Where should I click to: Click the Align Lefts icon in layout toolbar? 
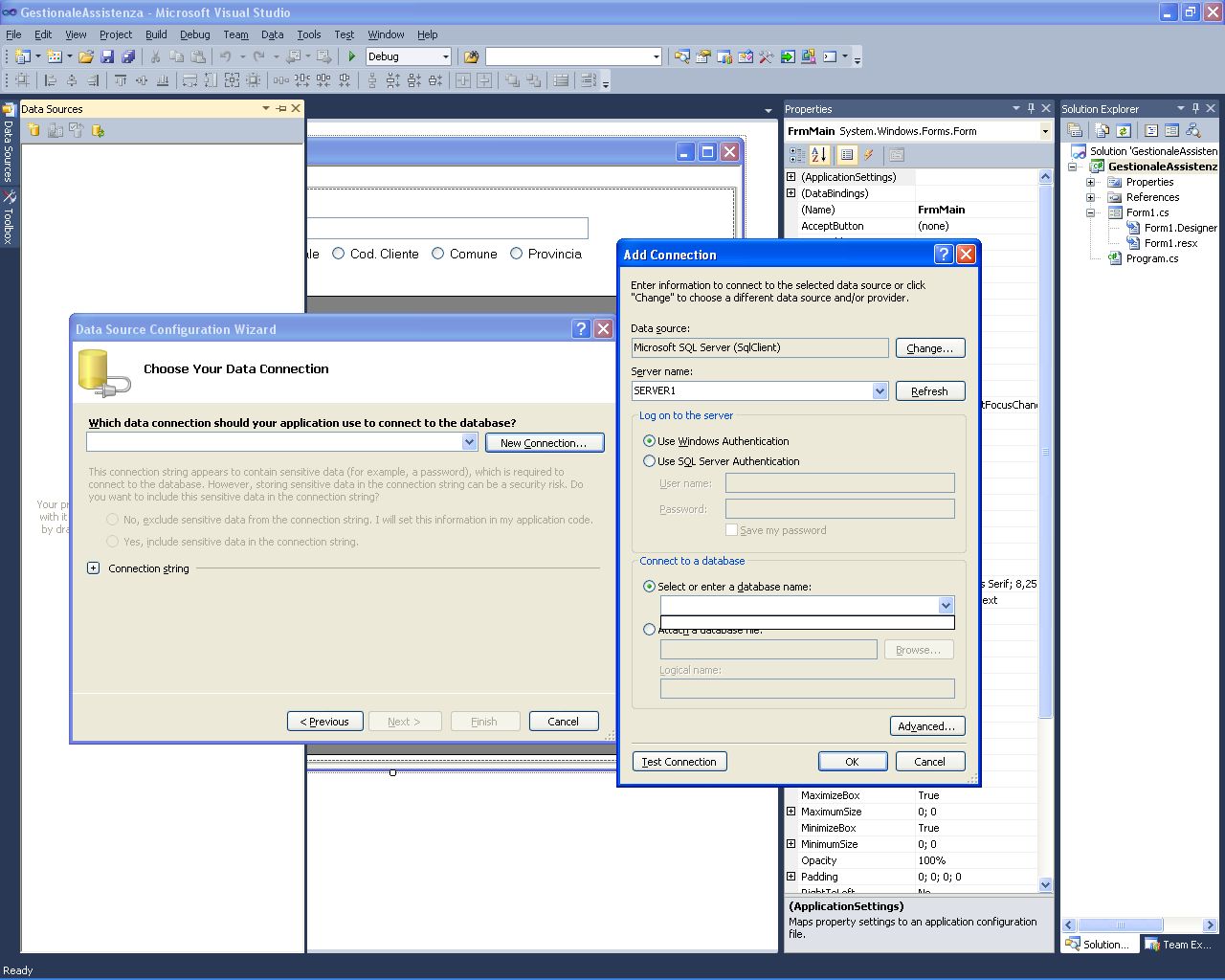51,80
